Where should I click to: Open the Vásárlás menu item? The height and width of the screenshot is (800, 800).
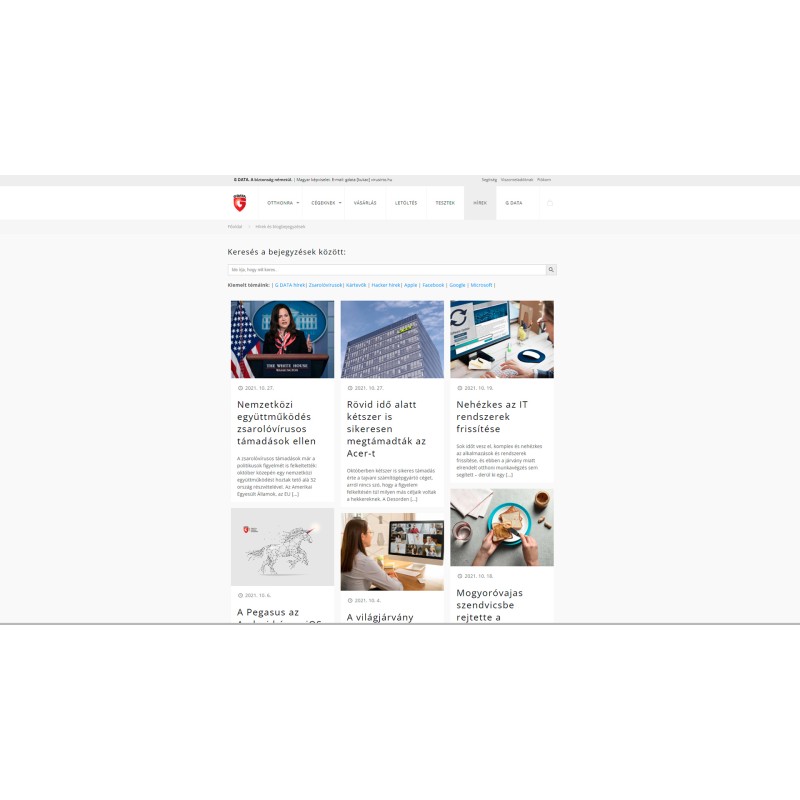(365, 203)
